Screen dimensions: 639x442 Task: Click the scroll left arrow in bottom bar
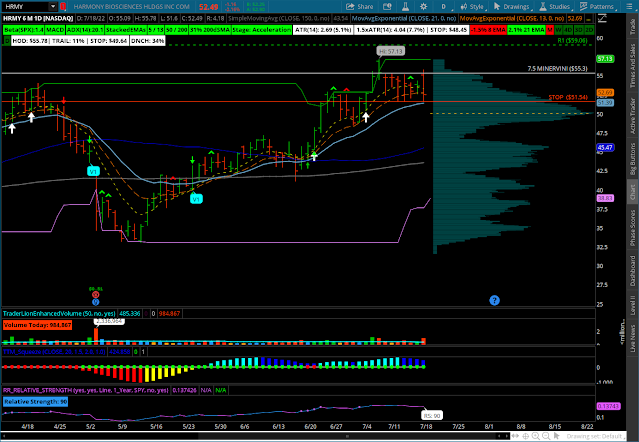pyautogui.click(x=498, y=436)
